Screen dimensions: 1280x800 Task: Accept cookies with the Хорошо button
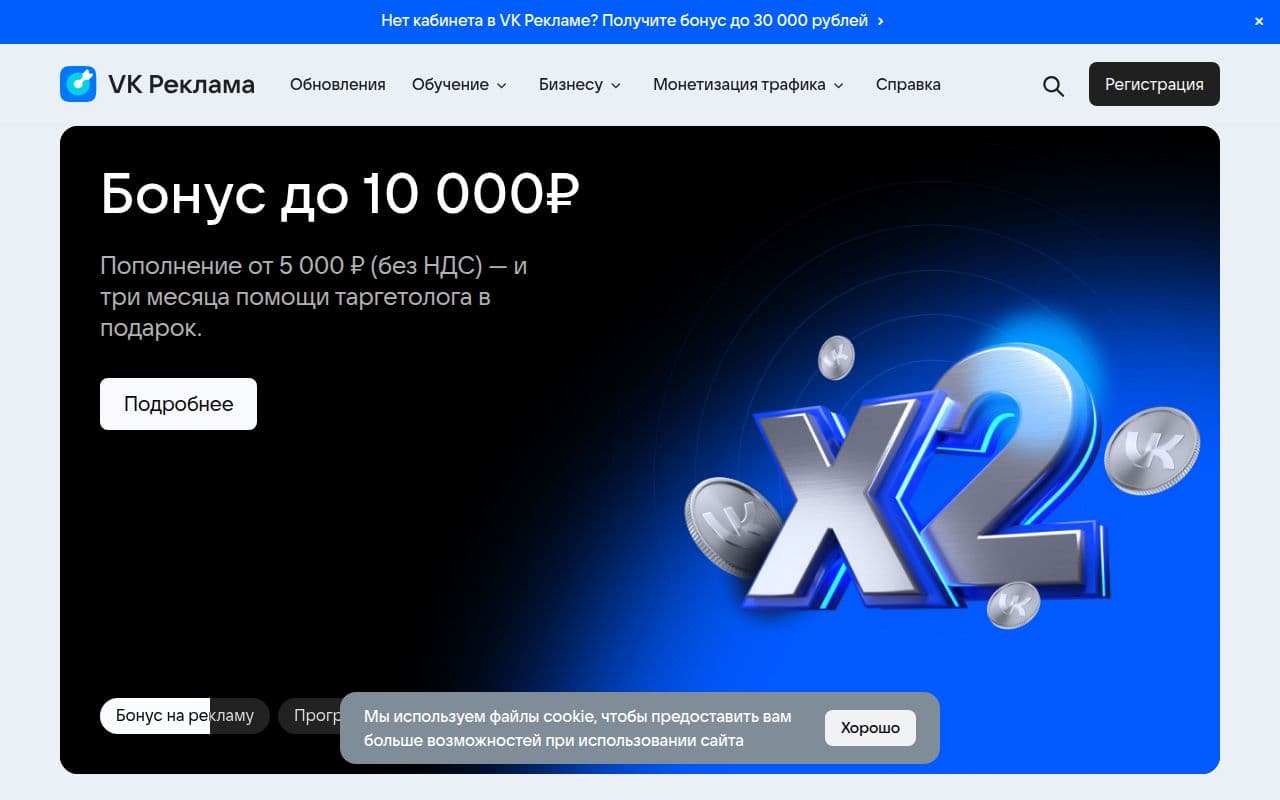(870, 728)
